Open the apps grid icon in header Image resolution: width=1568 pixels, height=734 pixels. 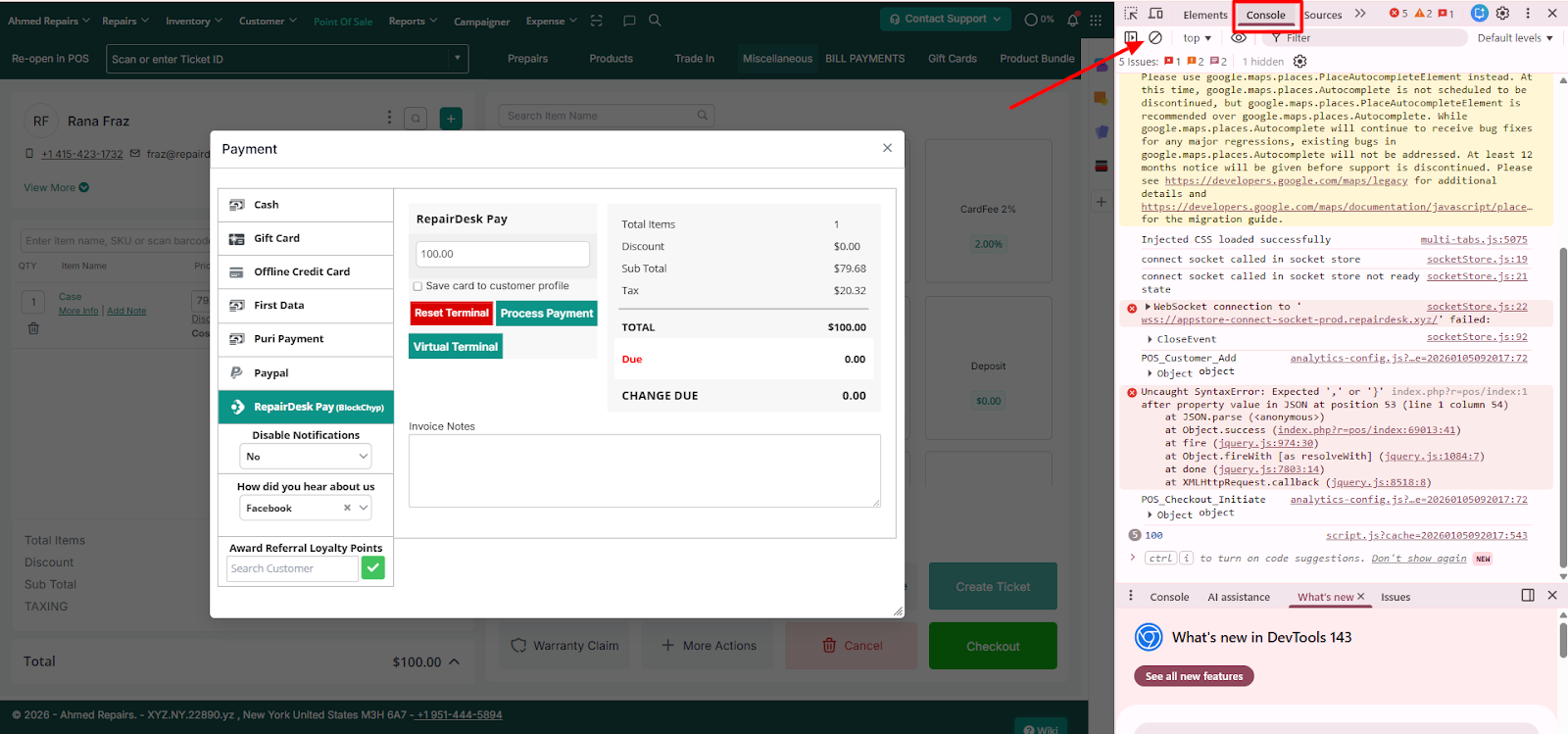pyautogui.click(x=1097, y=20)
